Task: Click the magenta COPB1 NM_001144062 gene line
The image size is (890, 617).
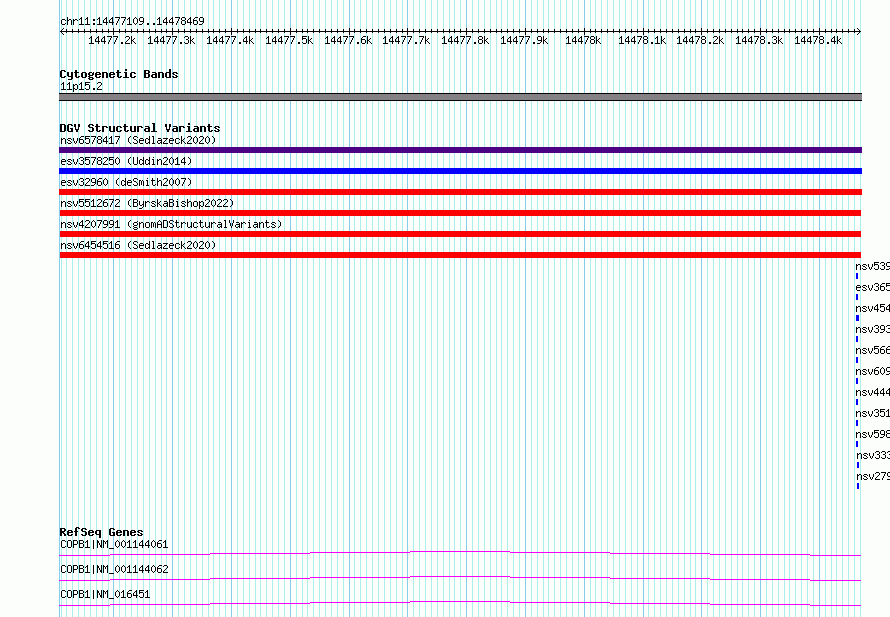Action: (460, 578)
